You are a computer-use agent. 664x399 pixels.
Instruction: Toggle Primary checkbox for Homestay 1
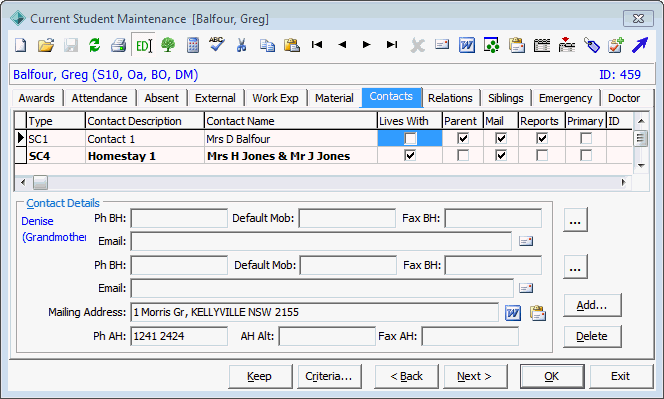[x=586, y=155]
